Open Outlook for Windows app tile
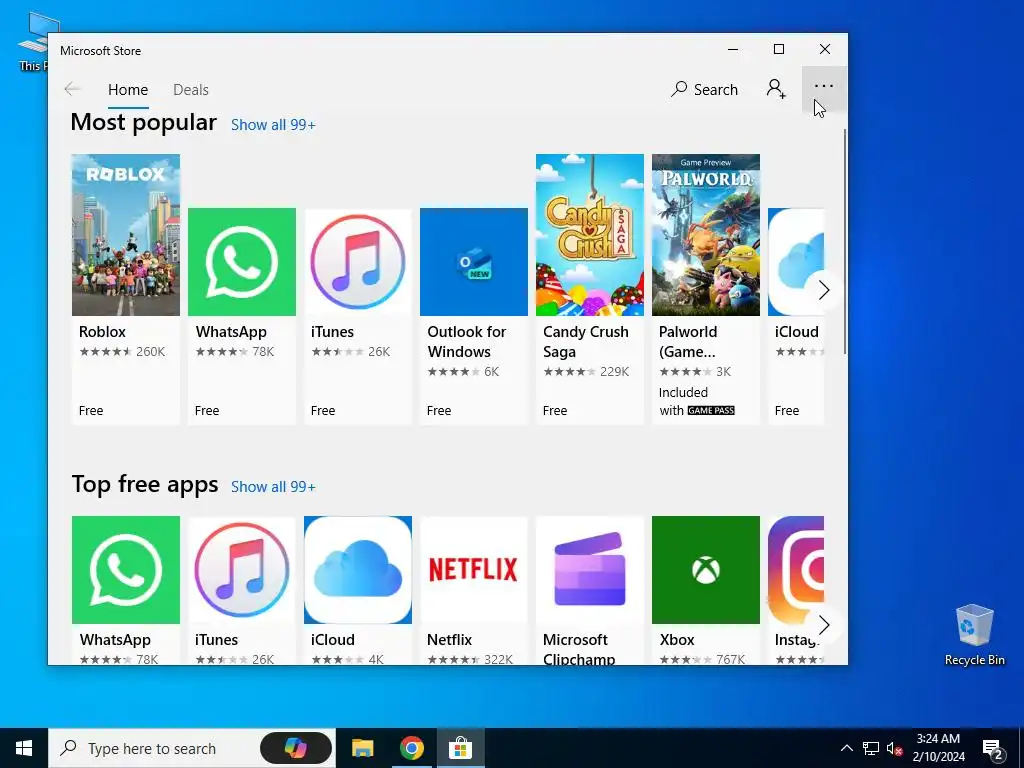 click(x=473, y=316)
